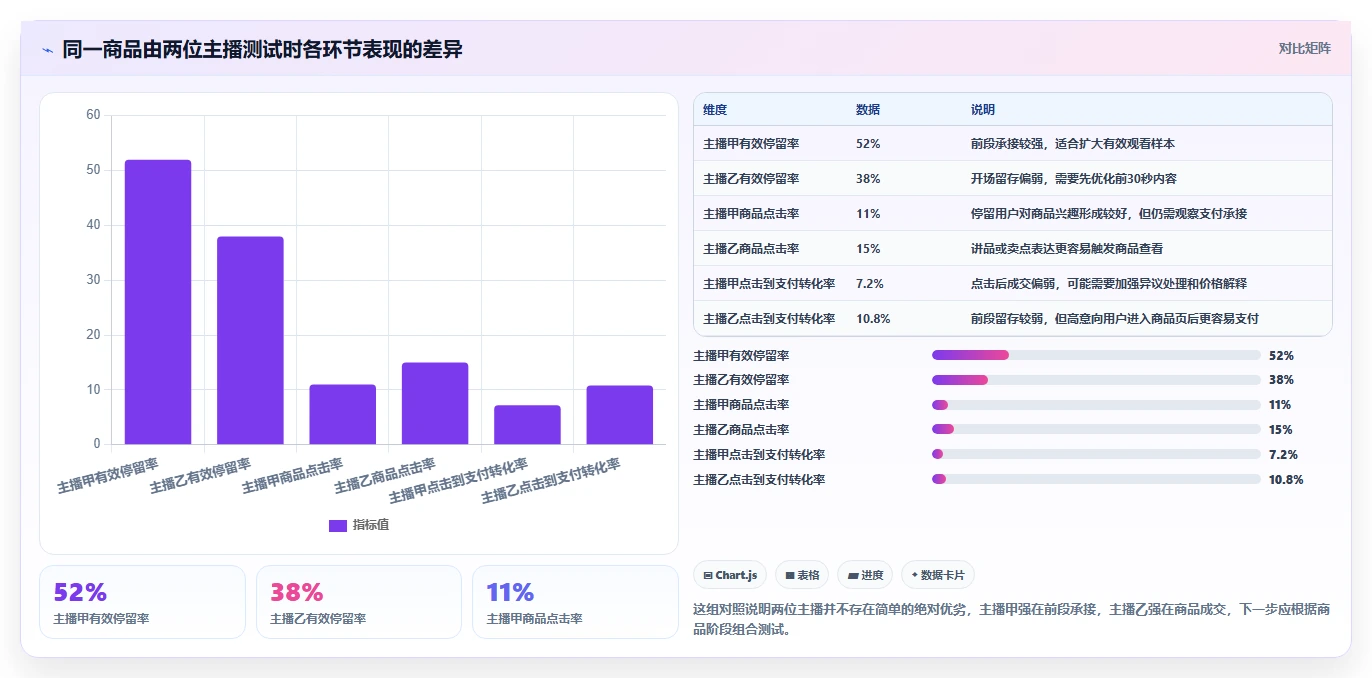The width and height of the screenshot is (1372, 678).
Task: Click the note 讲品或卖点表达更容易触发商品查看
Action: [x=1067, y=249]
